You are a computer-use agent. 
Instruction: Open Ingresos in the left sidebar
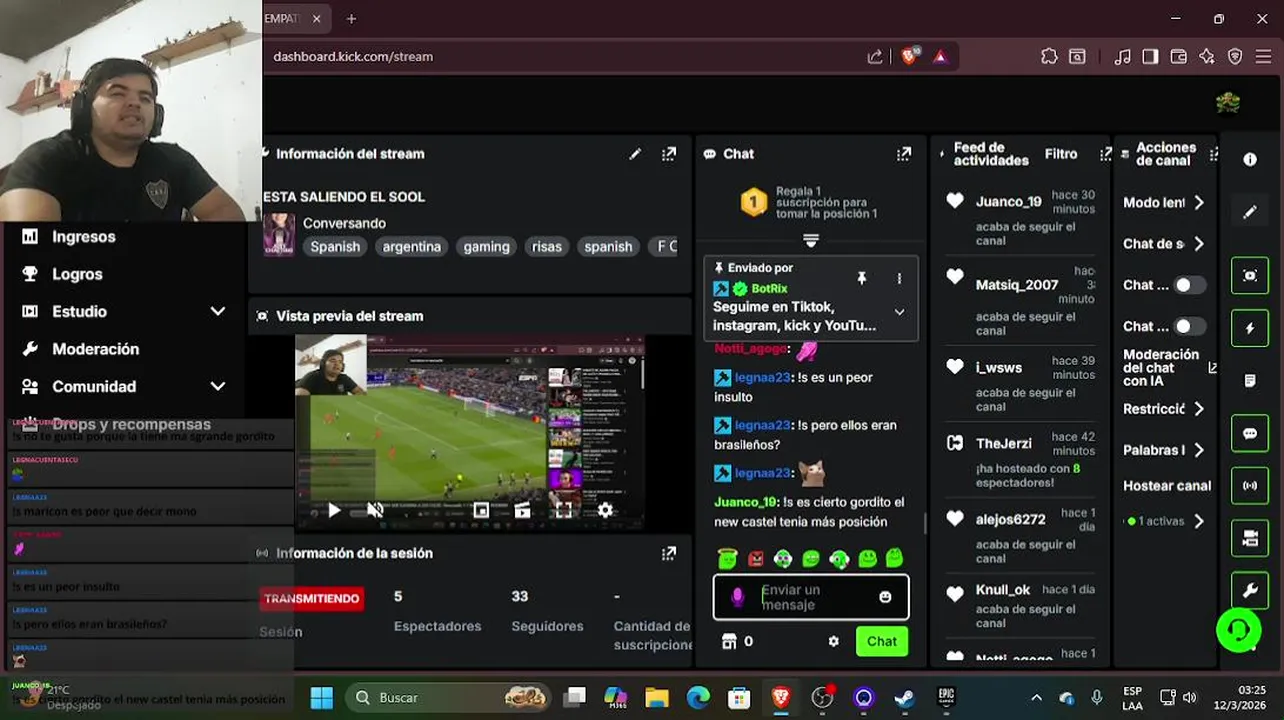(84, 237)
